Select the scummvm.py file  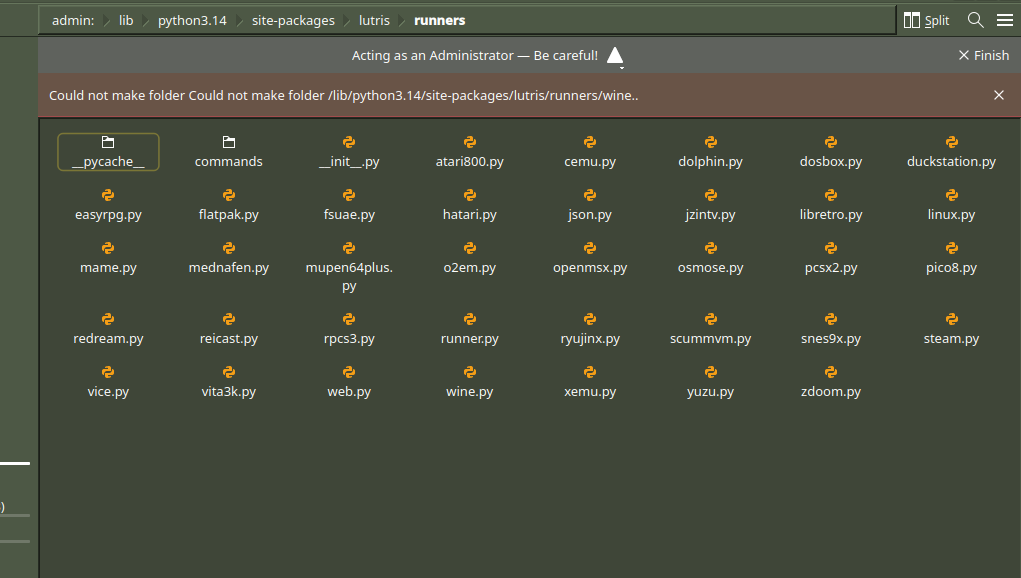pyautogui.click(x=710, y=329)
